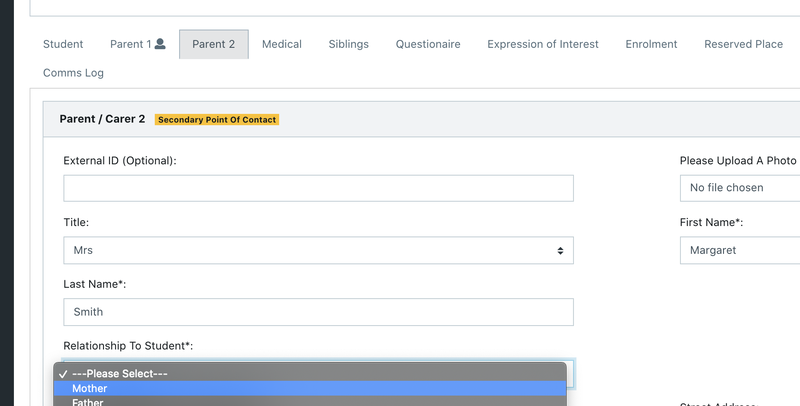The image size is (800, 406).
Task: Click the person icon on Parent 1 tab
Action: 160,44
